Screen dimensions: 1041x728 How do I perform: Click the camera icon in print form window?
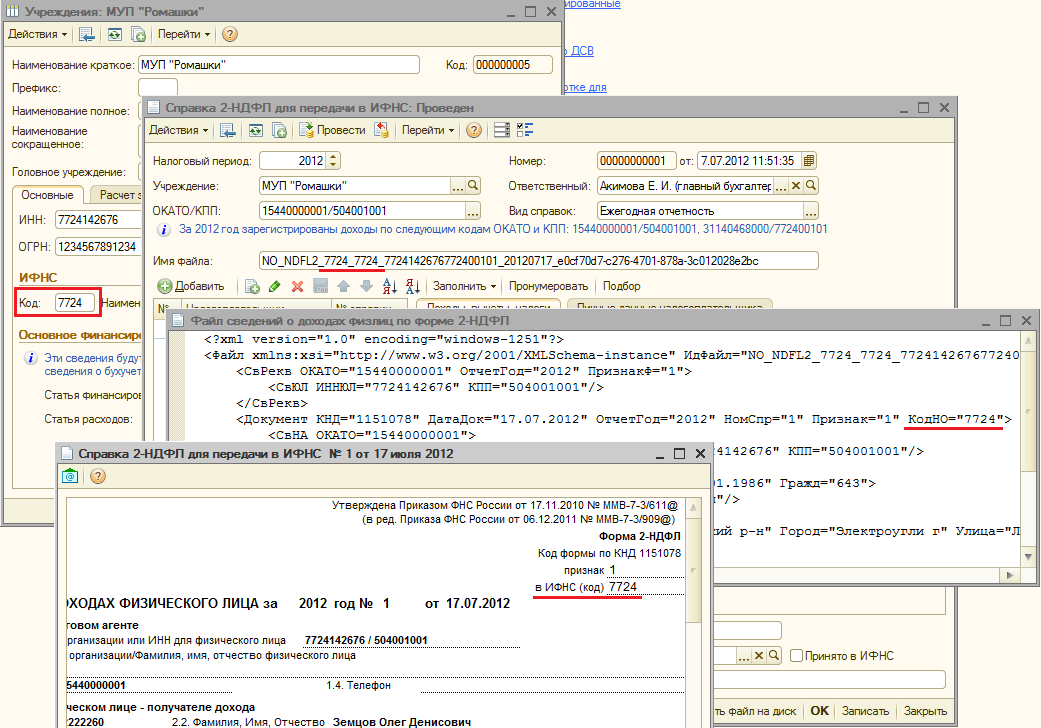pyautogui.click(x=71, y=477)
